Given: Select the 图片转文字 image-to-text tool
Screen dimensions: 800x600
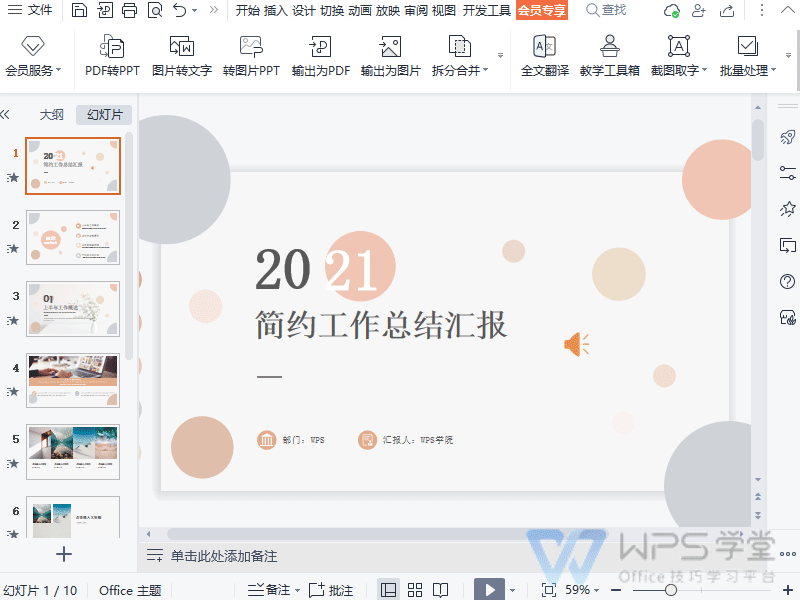Looking at the screenshot, I should (x=182, y=56).
